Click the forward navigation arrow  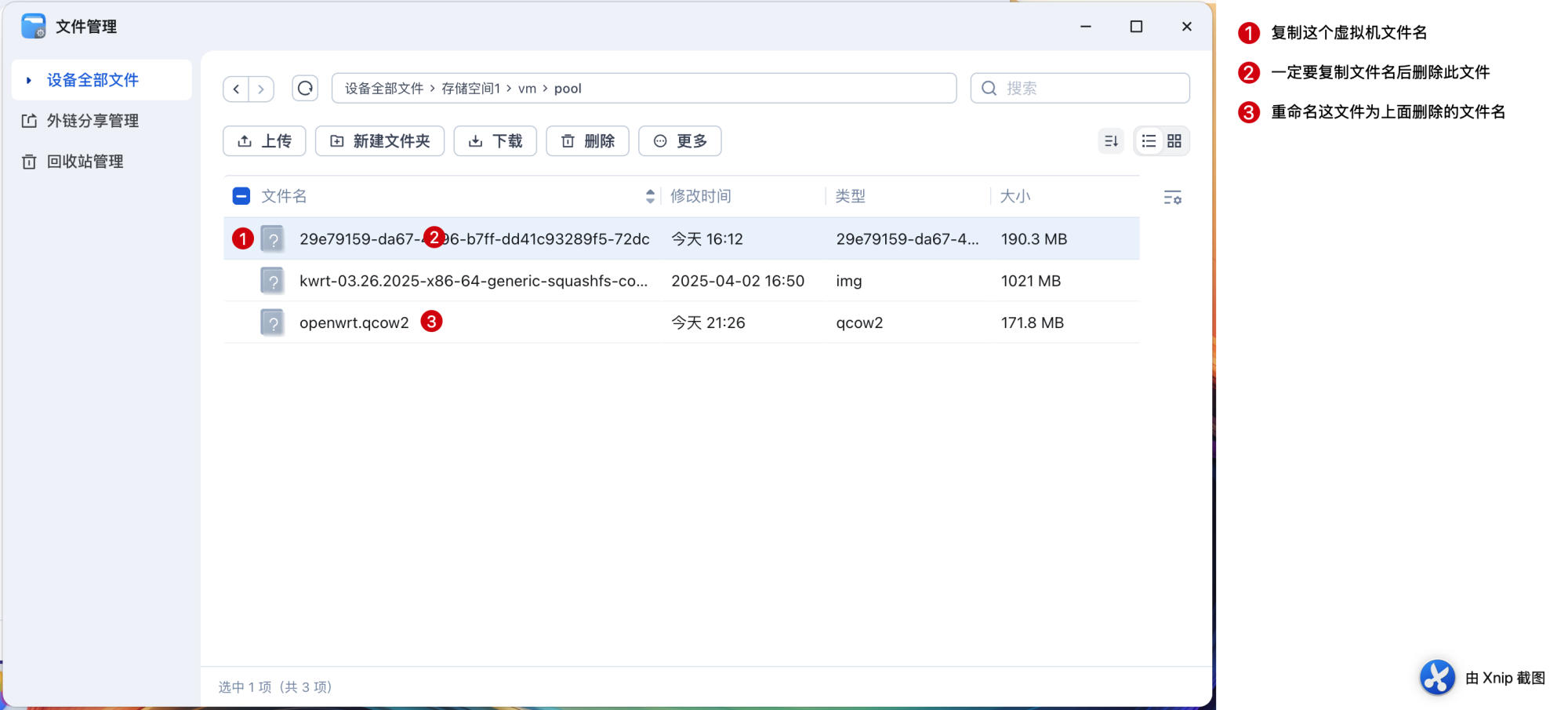[x=261, y=89]
